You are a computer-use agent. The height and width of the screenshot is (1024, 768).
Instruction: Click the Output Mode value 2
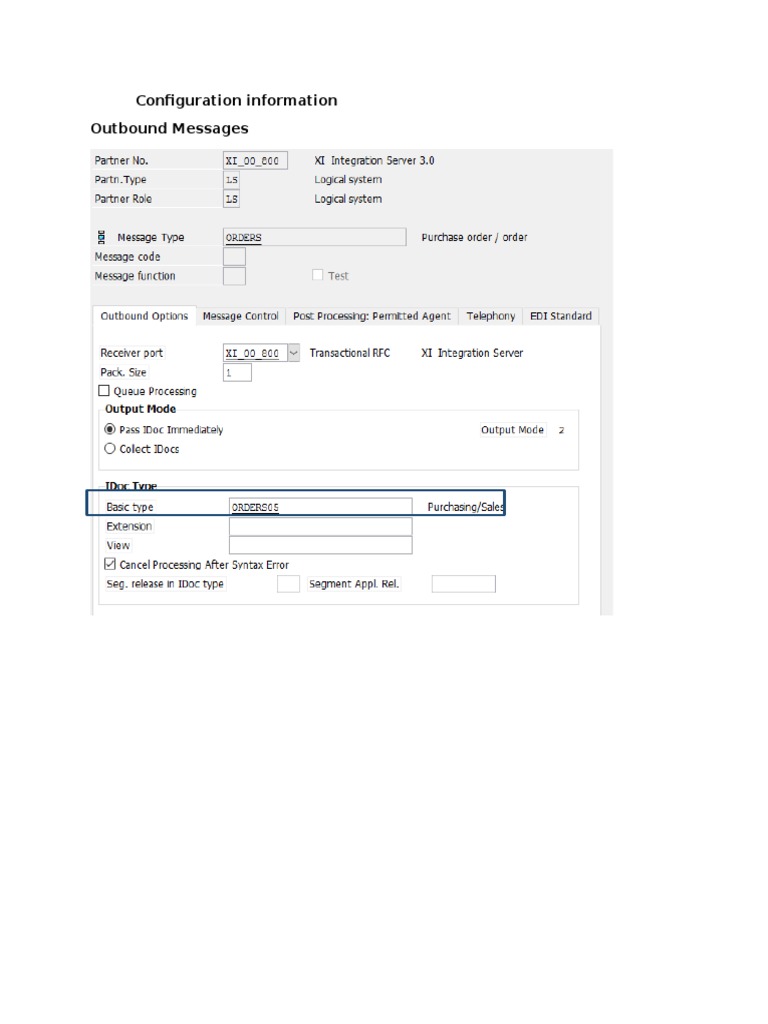point(561,430)
